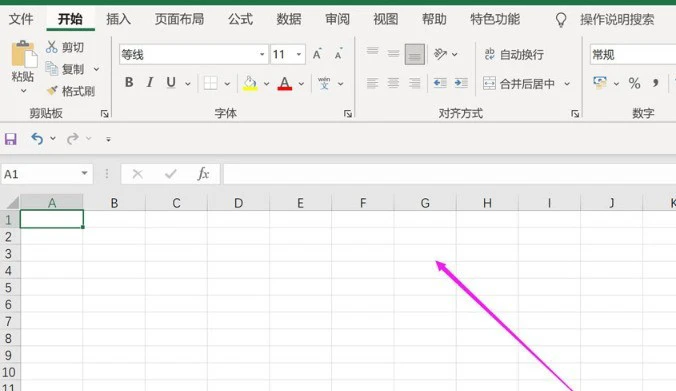Increase font size with larger A icon
The width and height of the screenshot is (676, 391).
(317, 54)
